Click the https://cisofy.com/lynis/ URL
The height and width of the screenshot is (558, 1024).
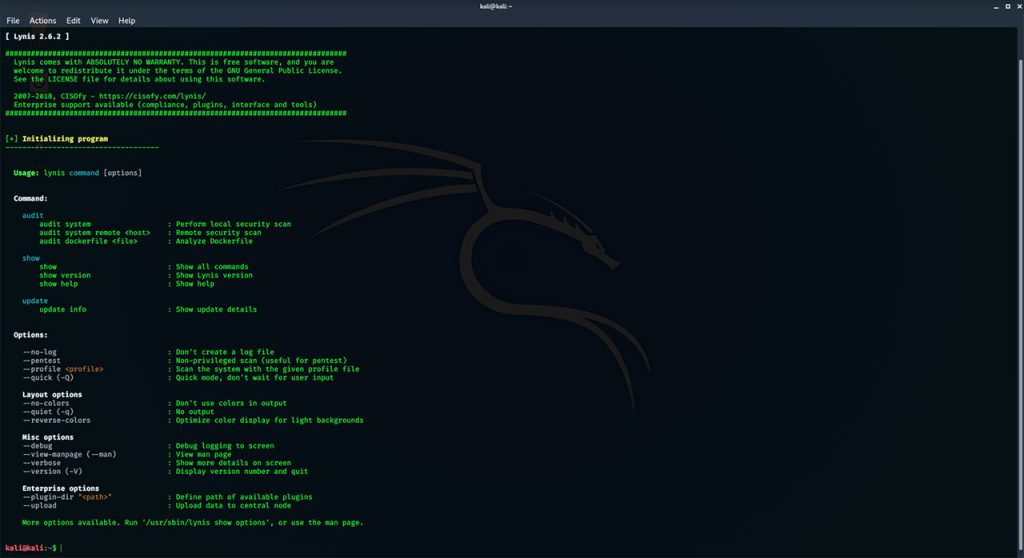(152, 96)
